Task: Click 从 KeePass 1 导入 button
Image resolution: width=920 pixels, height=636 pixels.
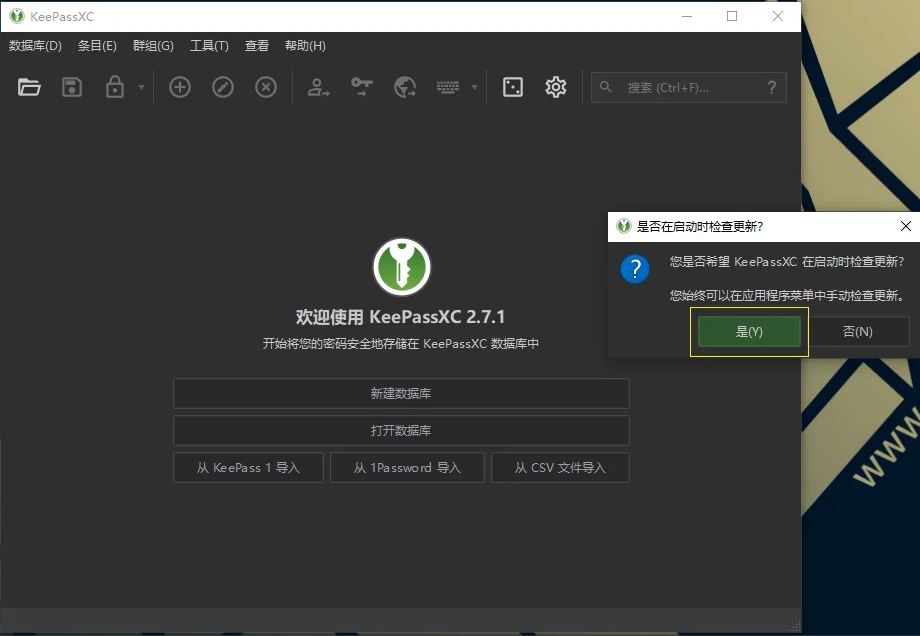Action: tap(248, 467)
